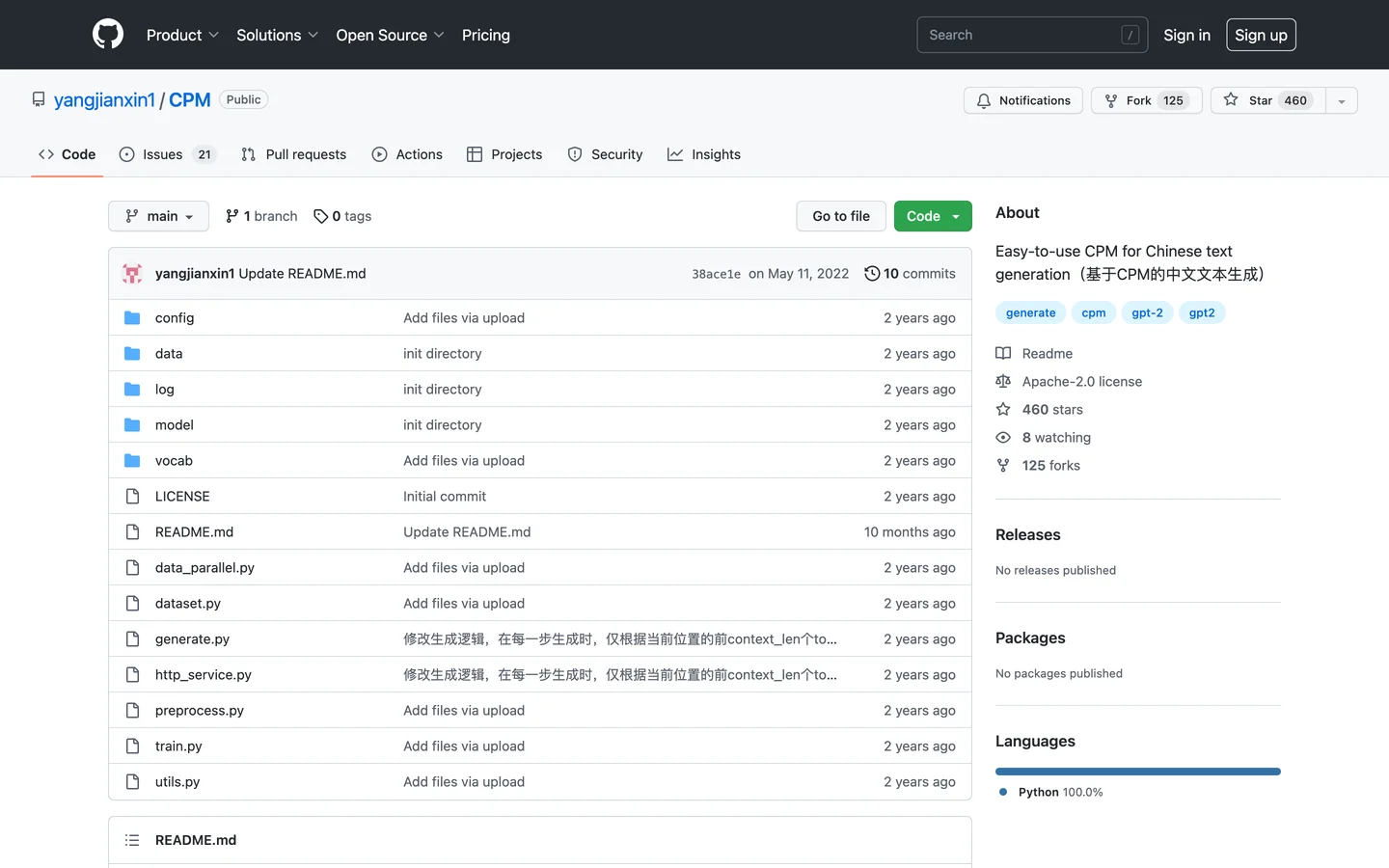Click the eye icon beside watching
The height and width of the screenshot is (868, 1389).
click(x=1003, y=437)
